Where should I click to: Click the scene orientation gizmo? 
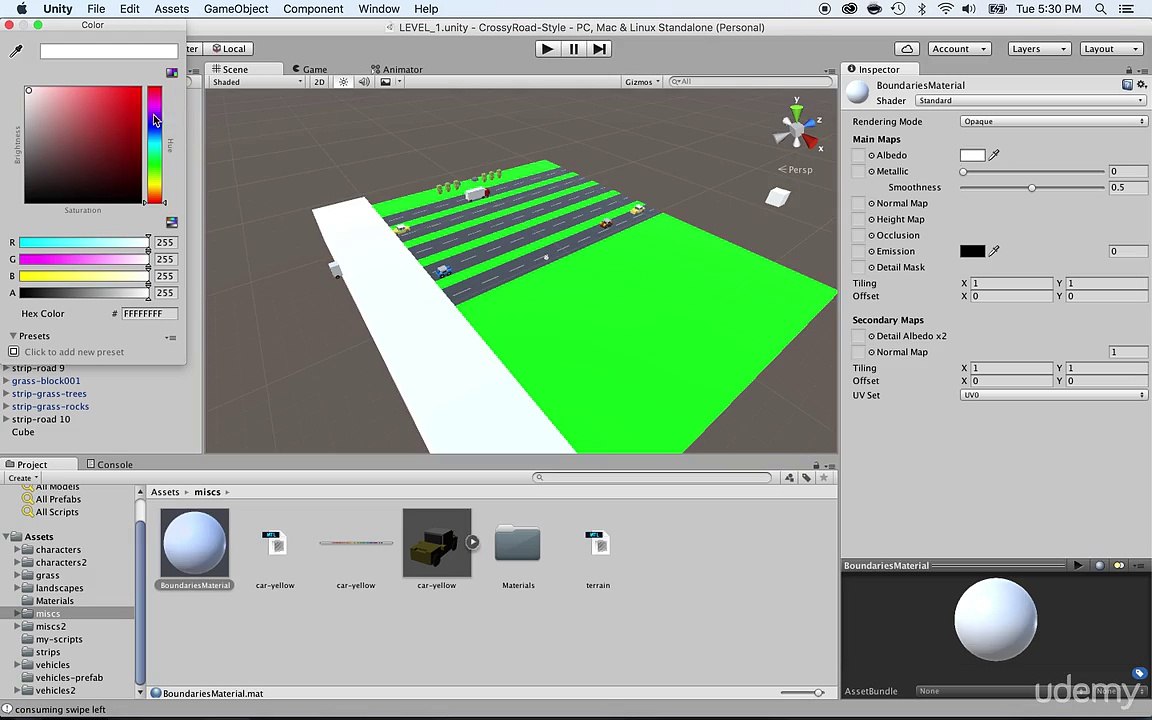796,129
